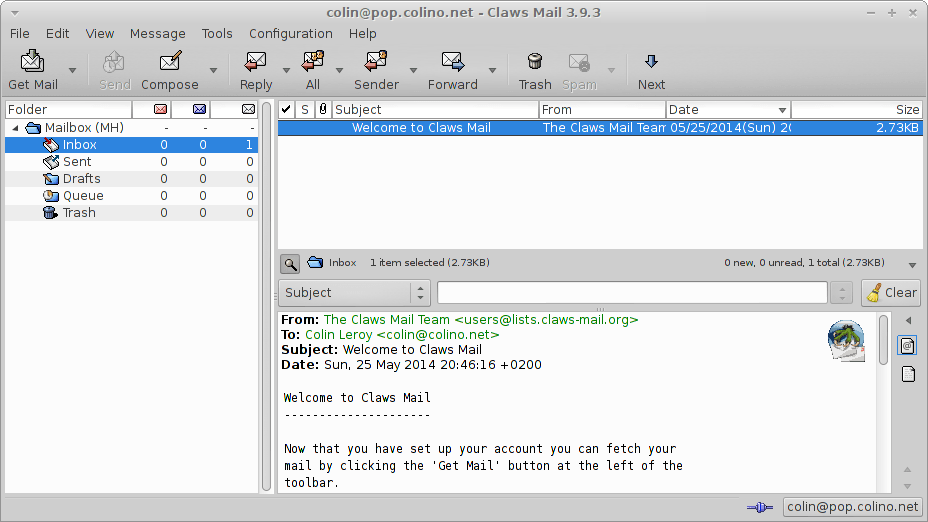Go to Next unread message

pos(651,62)
